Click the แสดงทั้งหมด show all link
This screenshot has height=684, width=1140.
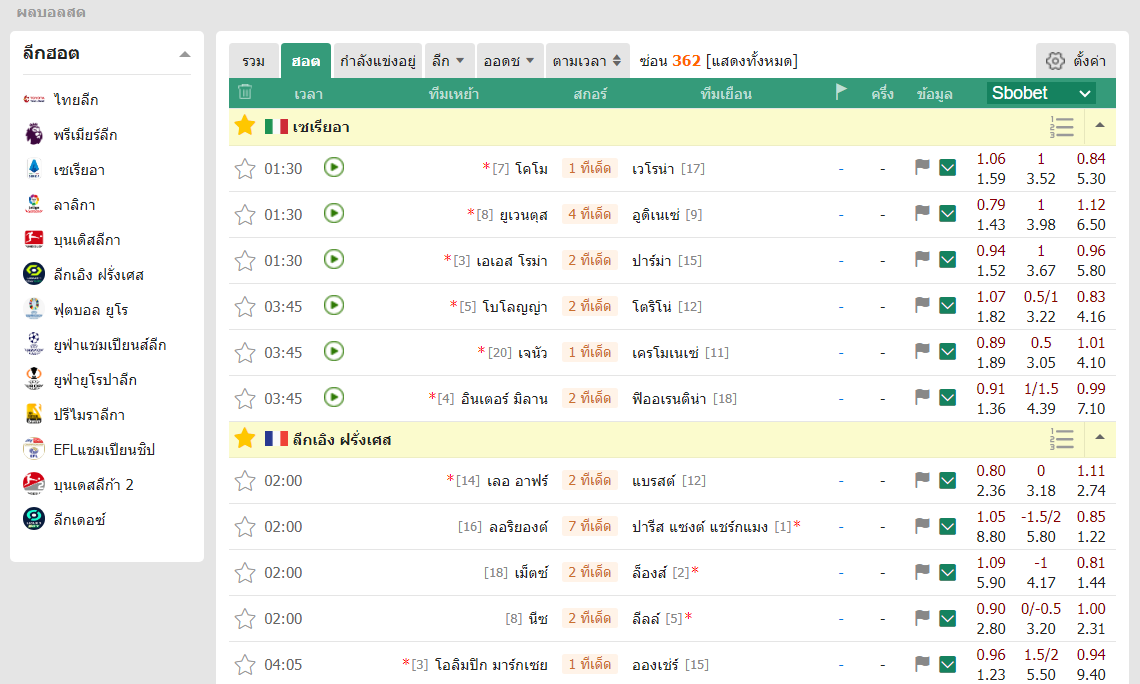tap(751, 61)
